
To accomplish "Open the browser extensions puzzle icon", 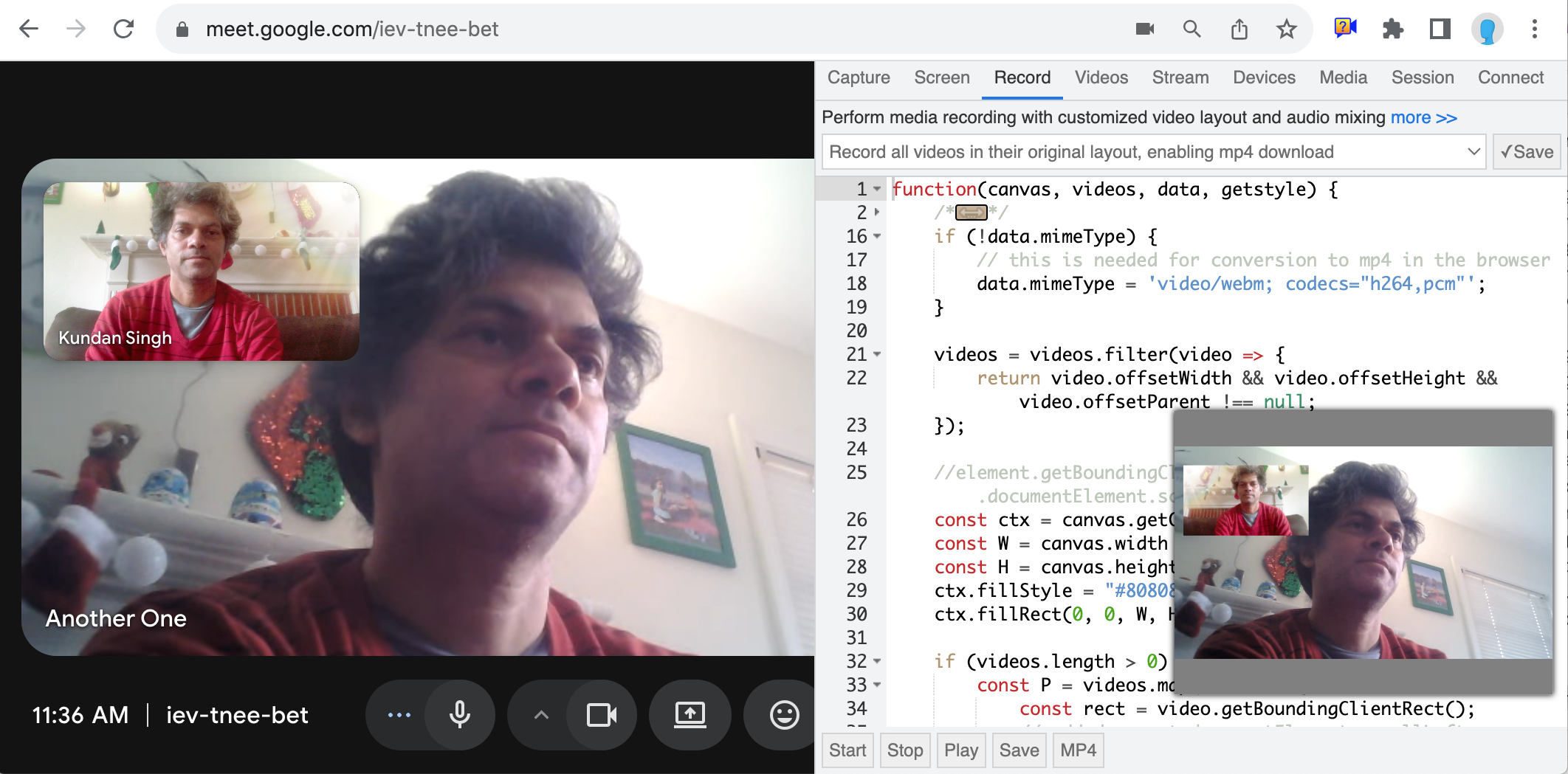I will coord(1392,30).
